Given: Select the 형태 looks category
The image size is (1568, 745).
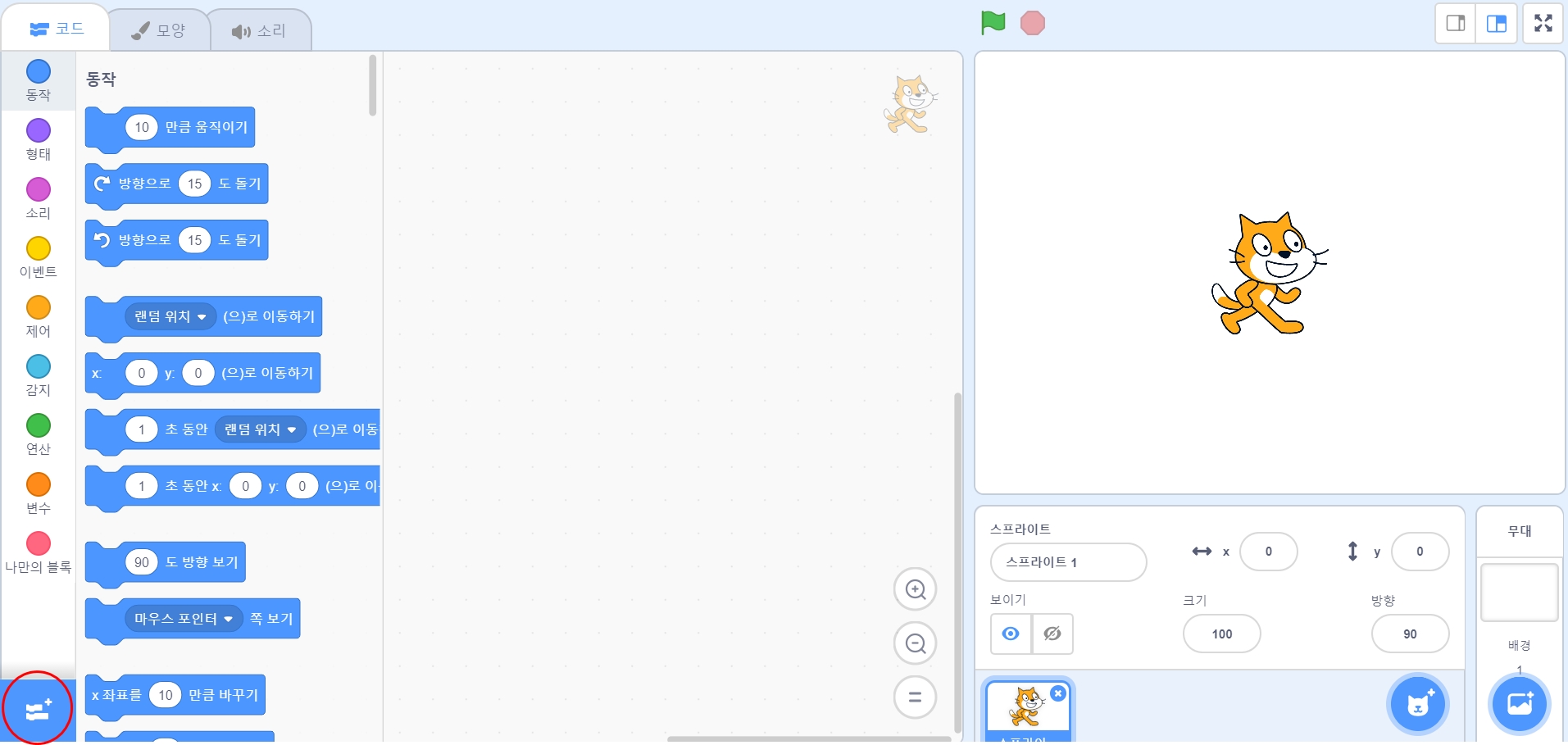Looking at the screenshot, I should click(39, 139).
